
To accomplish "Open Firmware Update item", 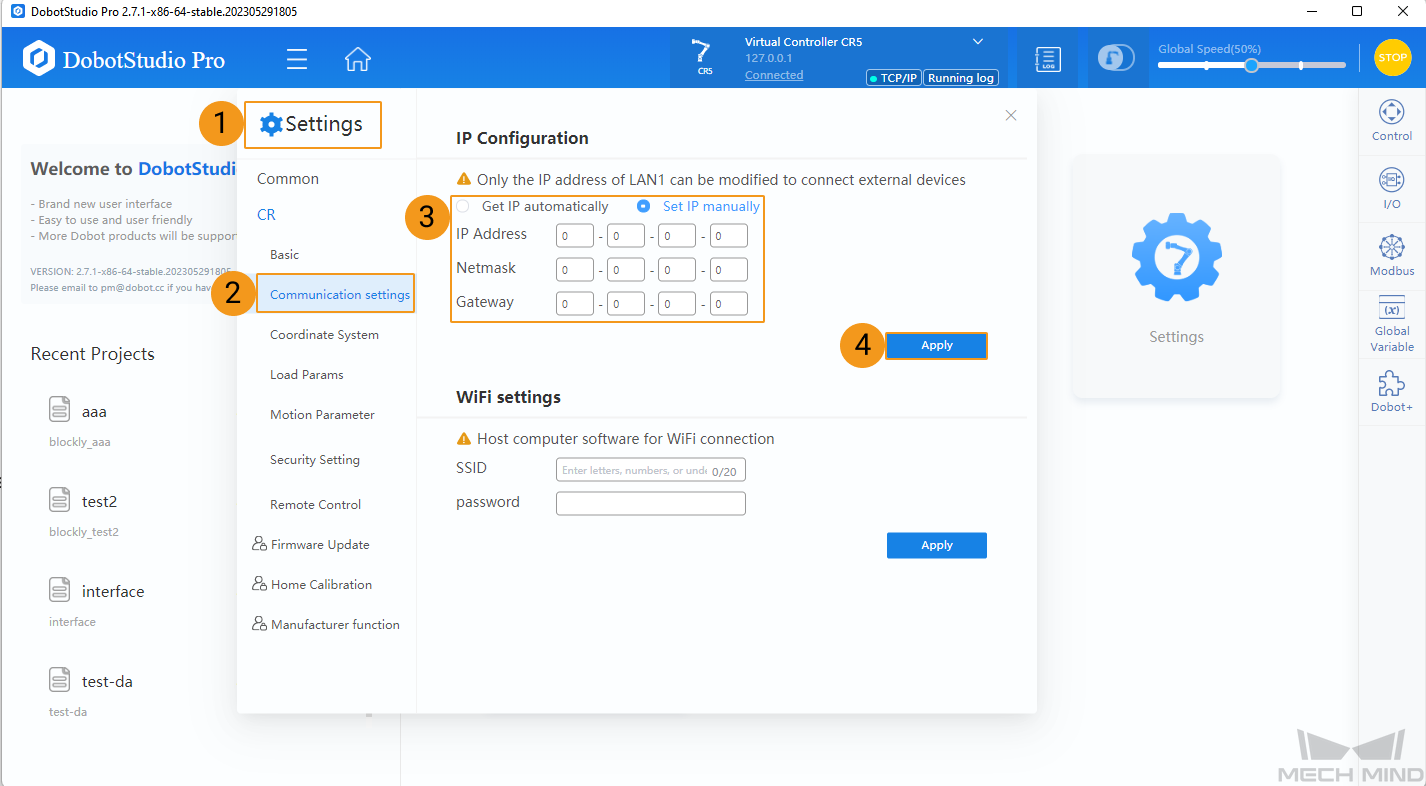I will point(311,545).
